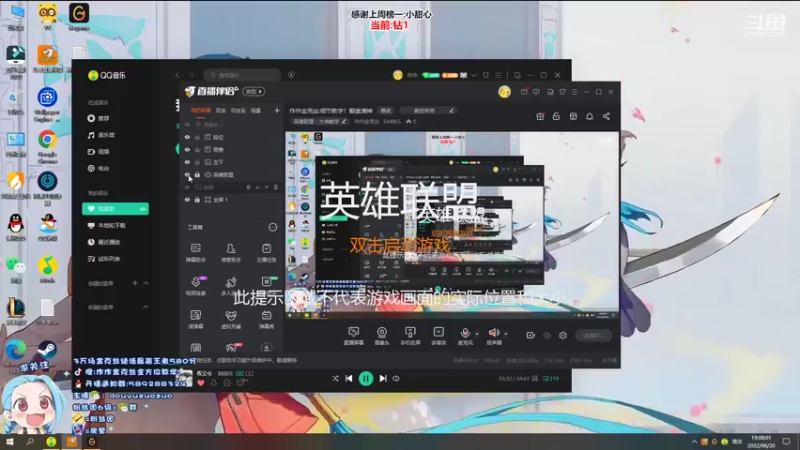Open the skin shirt icon in QQ音乐 title bar
This screenshot has height=450, width=800.
tap(486, 75)
